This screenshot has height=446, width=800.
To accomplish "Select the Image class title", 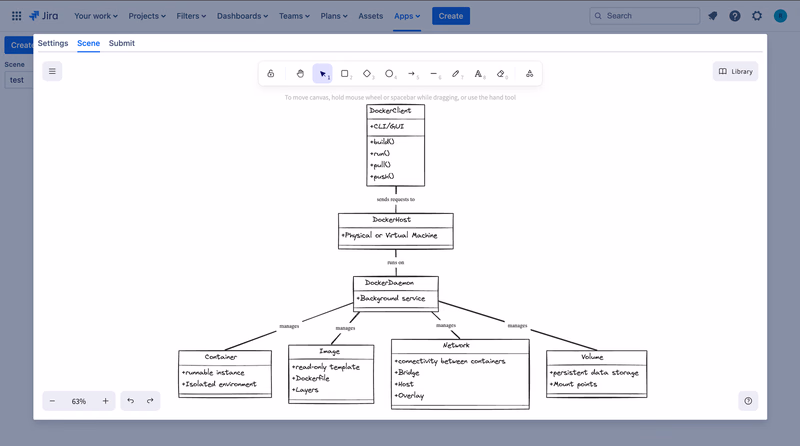I will point(329,352).
